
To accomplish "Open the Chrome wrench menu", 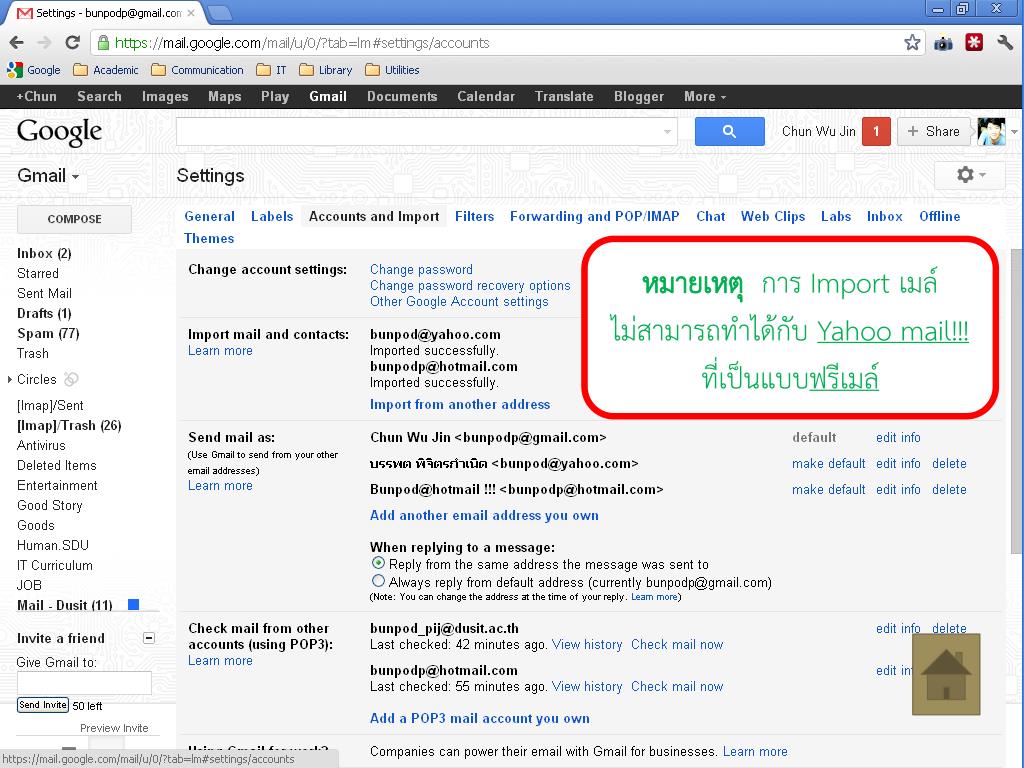I will [x=1005, y=43].
